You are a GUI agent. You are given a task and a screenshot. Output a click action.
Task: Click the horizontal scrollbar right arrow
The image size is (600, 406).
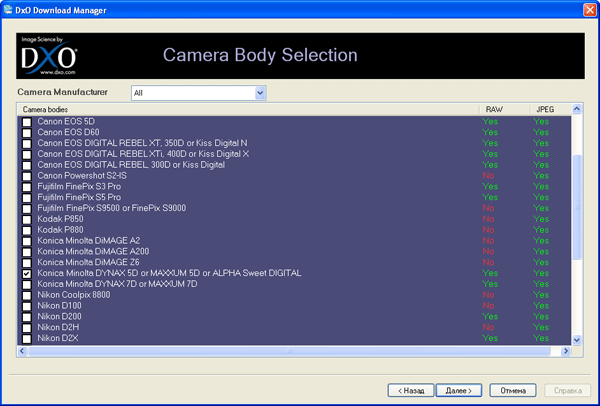(x=566, y=351)
